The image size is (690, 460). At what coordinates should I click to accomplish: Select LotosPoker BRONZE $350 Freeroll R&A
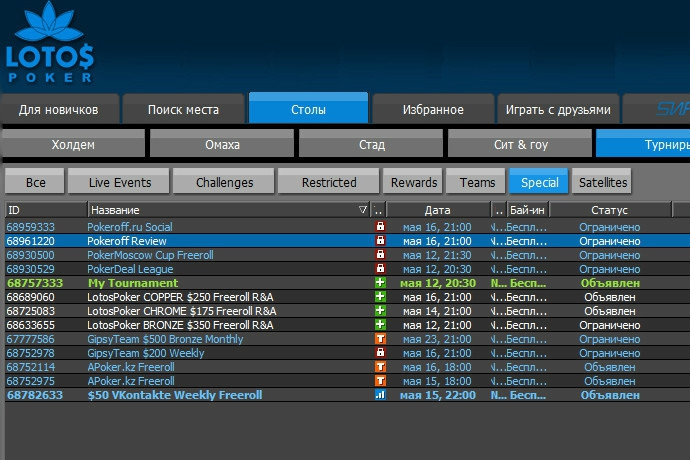click(180, 325)
